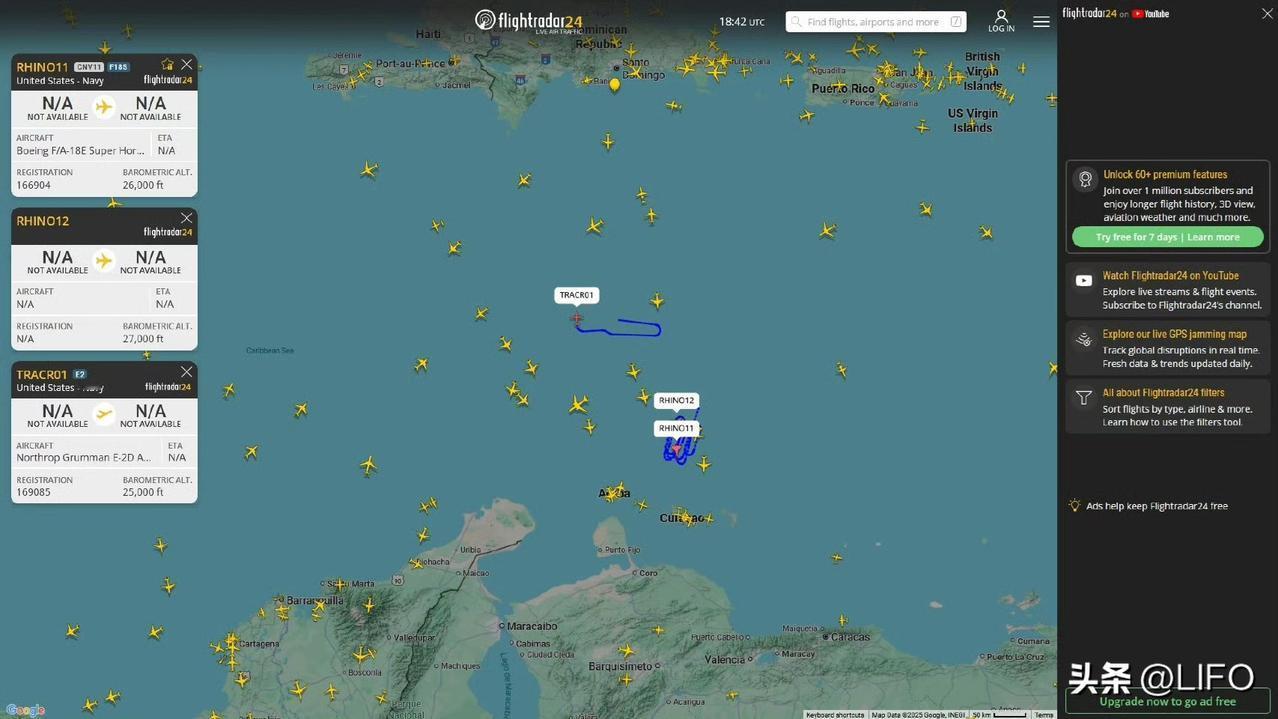The image size is (1278, 719).
Task: Click Upgrade now to go ad free
Action: coord(1168,701)
